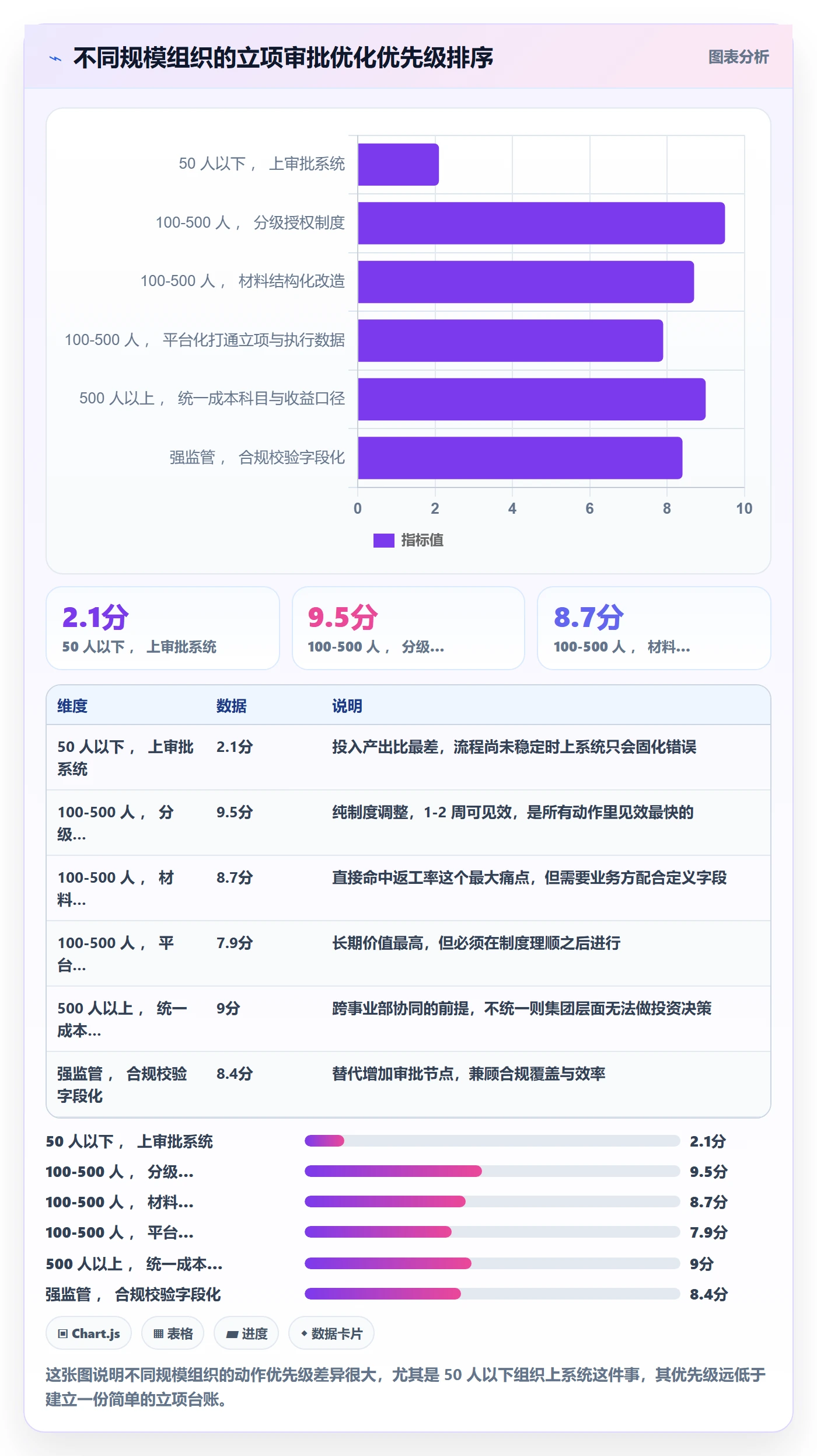The width and height of the screenshot is (817, 1456).
Task: Click the 维度 column header
Action: (x=72, y=706)
